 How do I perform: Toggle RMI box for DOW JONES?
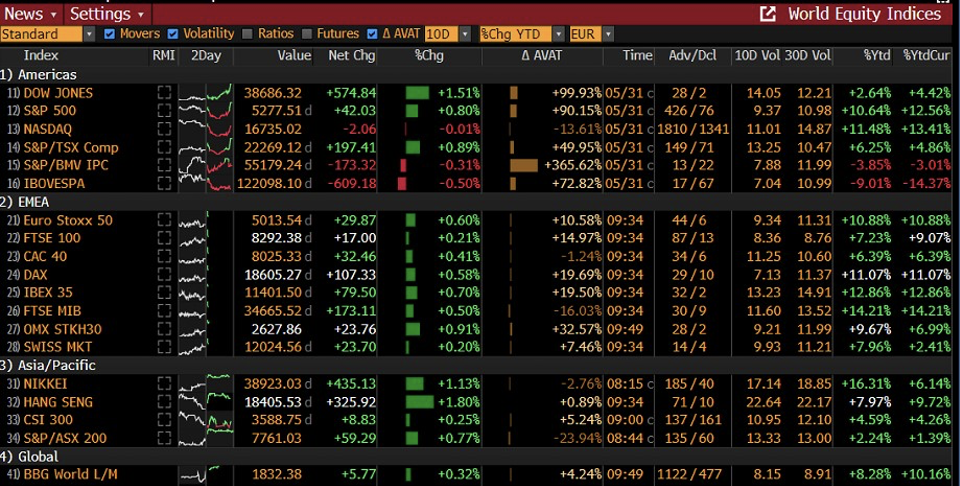point(163,93)
